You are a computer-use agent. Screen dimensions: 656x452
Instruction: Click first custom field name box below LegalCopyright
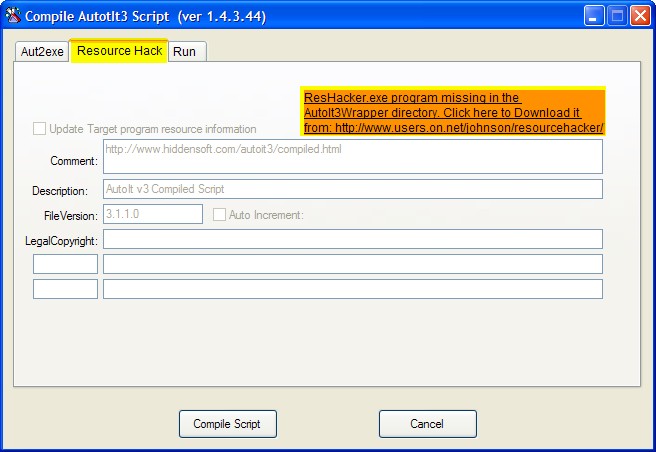tap(65, 264)
